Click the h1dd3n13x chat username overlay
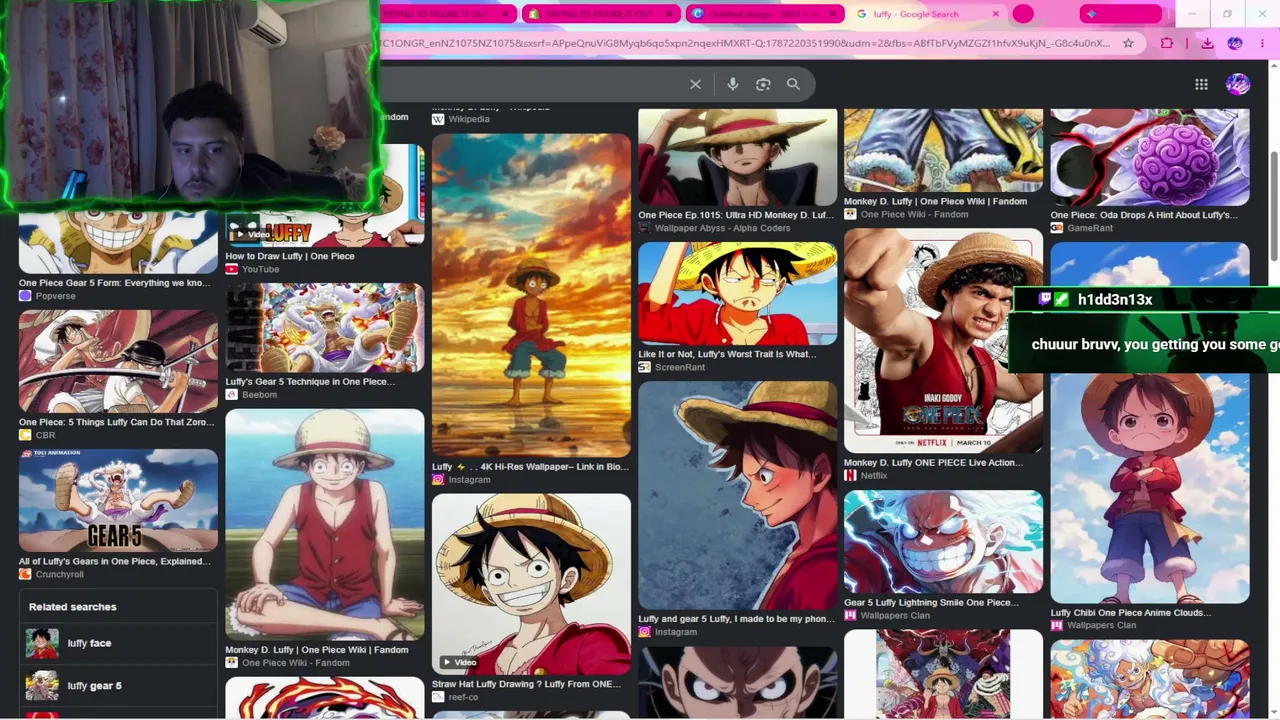Image resolution: width=1280 pixels, height=720 pixels. coord(1115,300)
